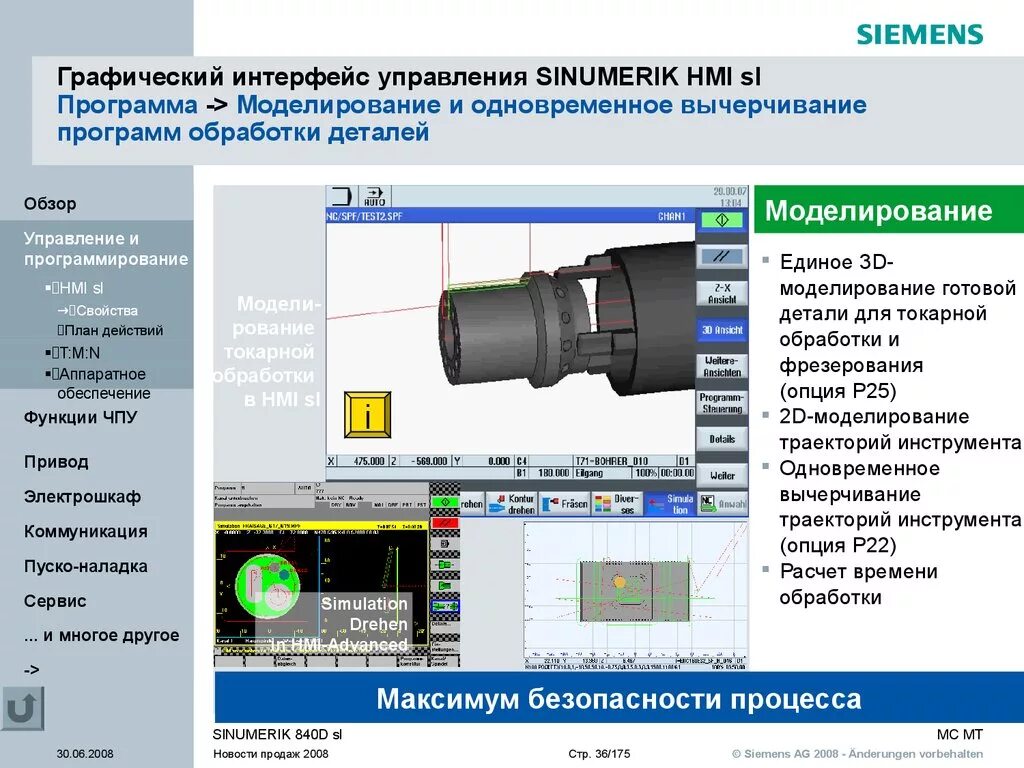1024x768 pixels.
Task: Click the SIEMENS logo
Action: tap(920, 35)
